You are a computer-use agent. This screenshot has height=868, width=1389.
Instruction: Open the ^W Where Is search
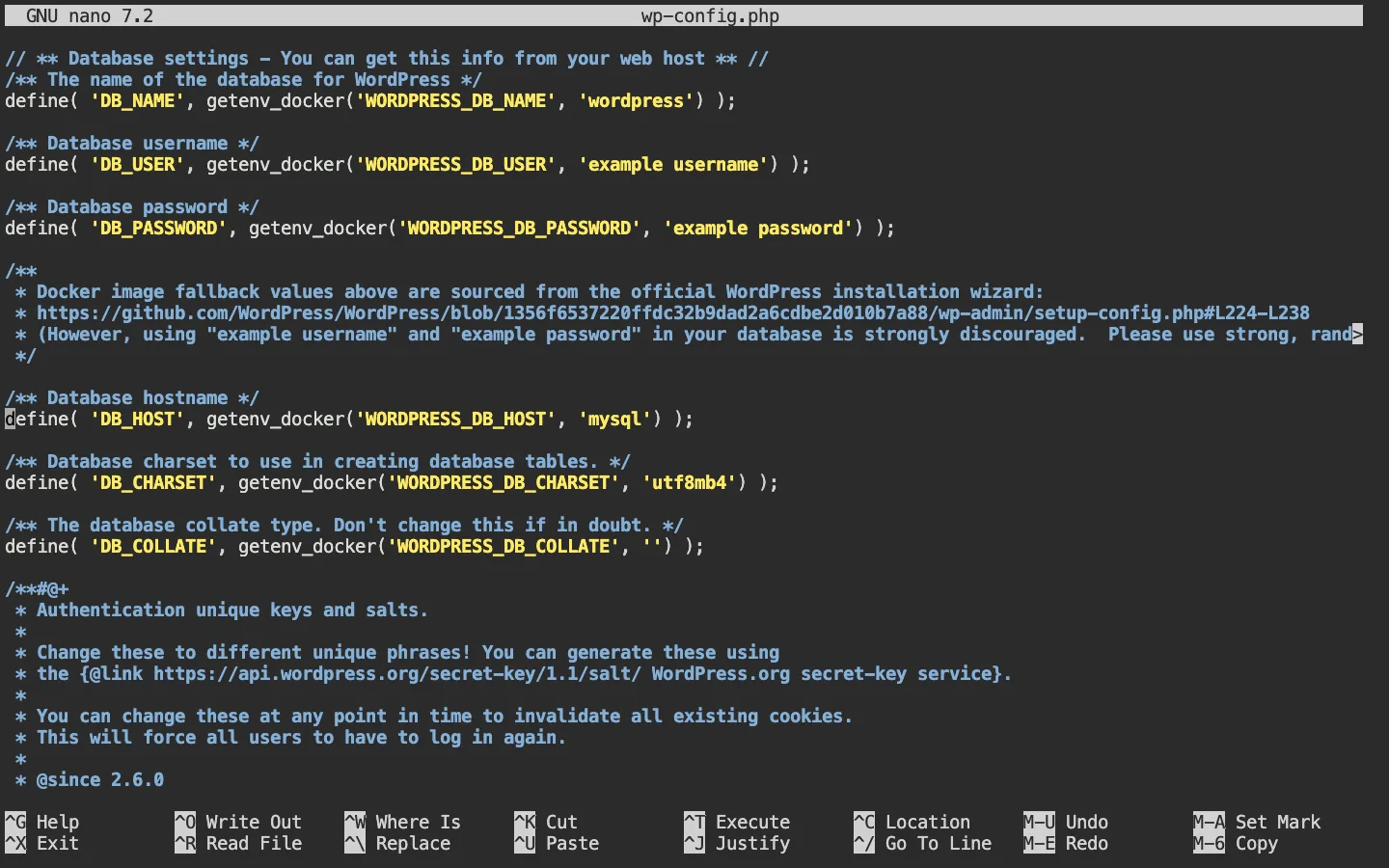pyautogui.click(x=403, y=822)
